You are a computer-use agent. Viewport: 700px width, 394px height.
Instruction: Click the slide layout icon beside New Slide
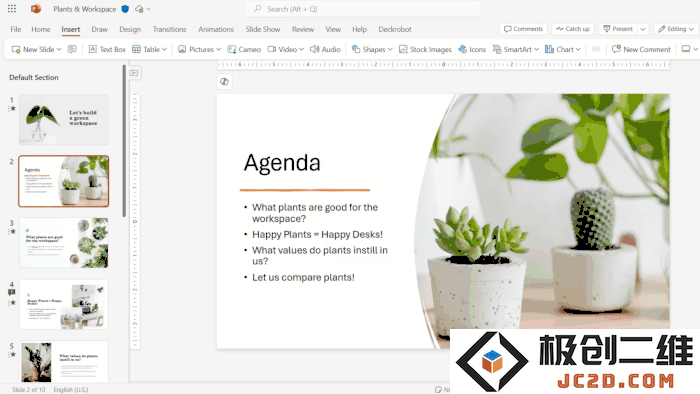72,49
